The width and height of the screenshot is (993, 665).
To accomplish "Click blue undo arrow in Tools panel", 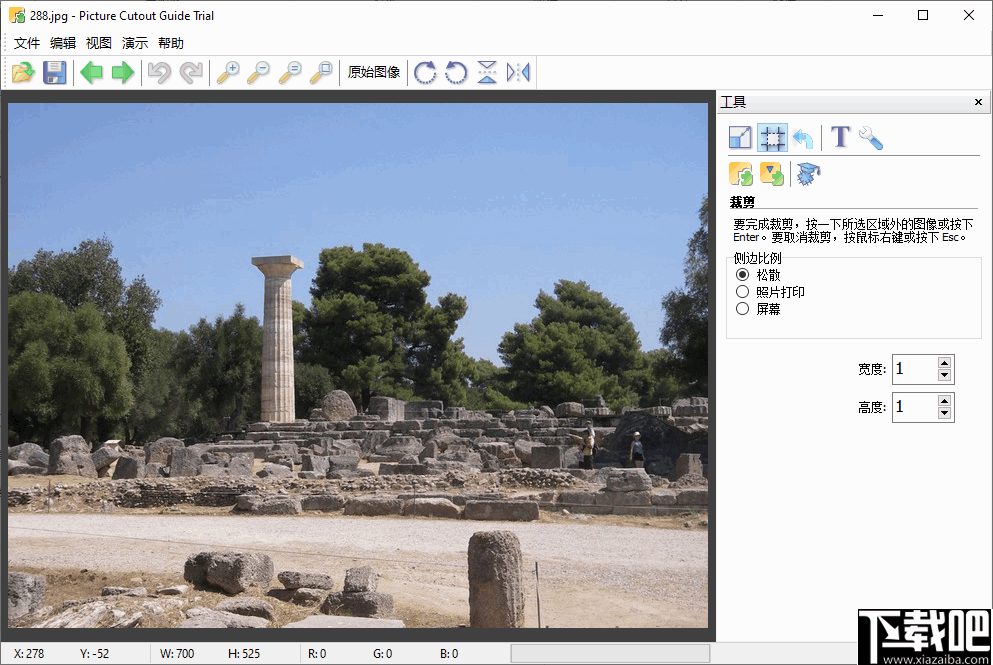I will 803,137.
